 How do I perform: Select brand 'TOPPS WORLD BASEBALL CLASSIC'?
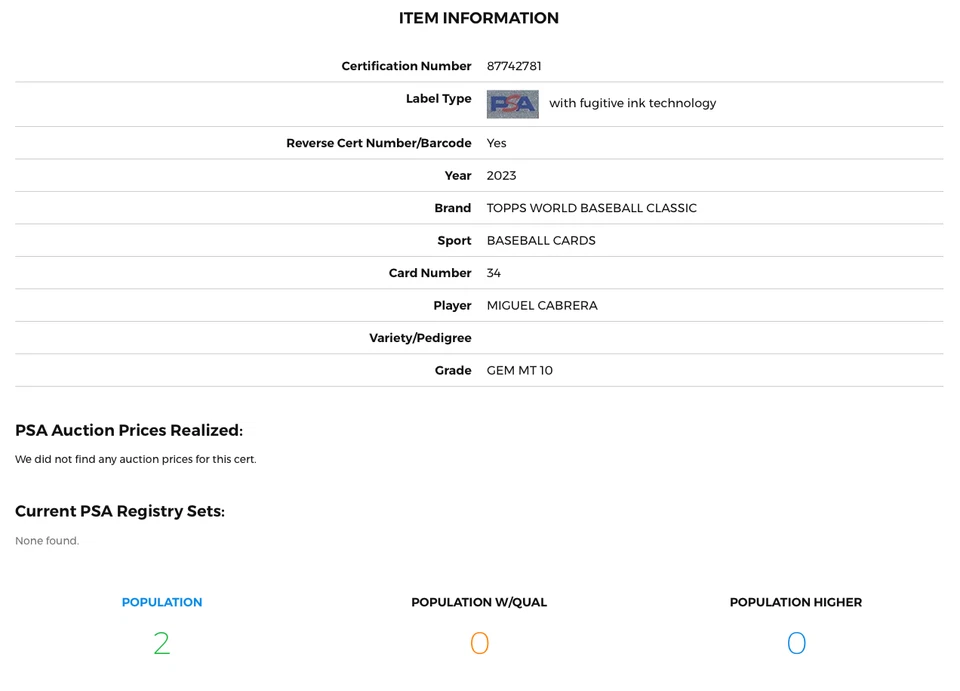coord(591,208)
